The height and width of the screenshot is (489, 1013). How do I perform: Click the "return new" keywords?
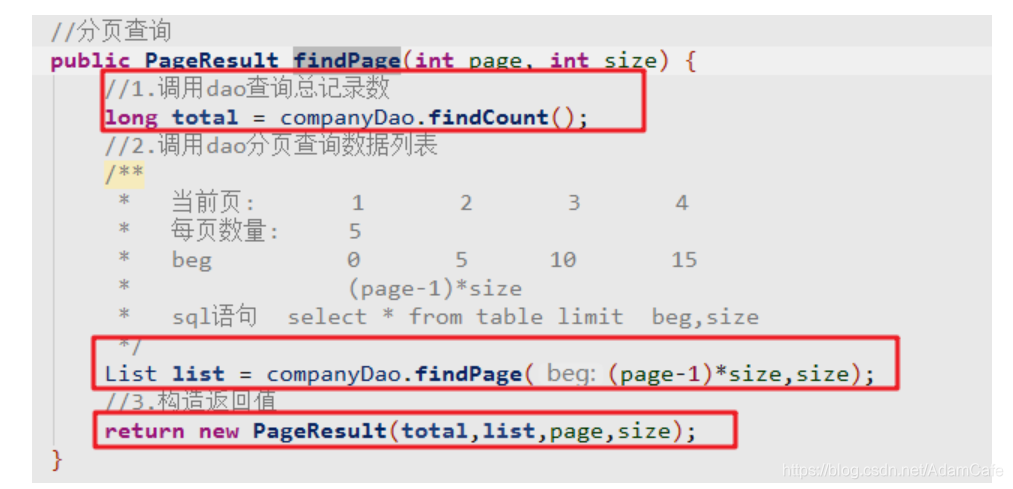point(171,431)
